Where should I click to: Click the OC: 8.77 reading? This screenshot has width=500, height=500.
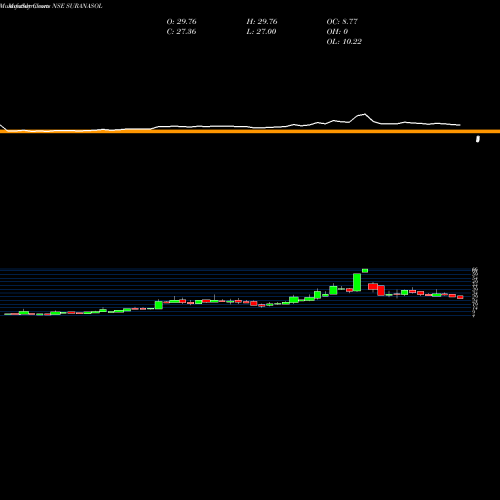342,22
